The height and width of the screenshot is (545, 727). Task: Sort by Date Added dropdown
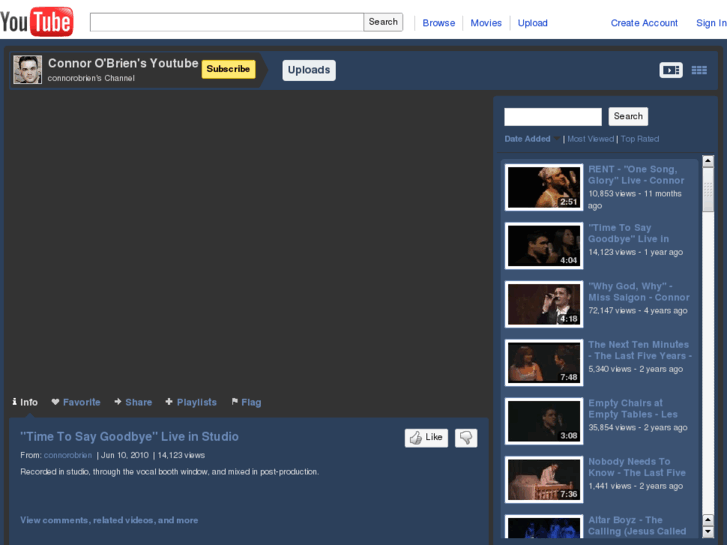point(532,139)
